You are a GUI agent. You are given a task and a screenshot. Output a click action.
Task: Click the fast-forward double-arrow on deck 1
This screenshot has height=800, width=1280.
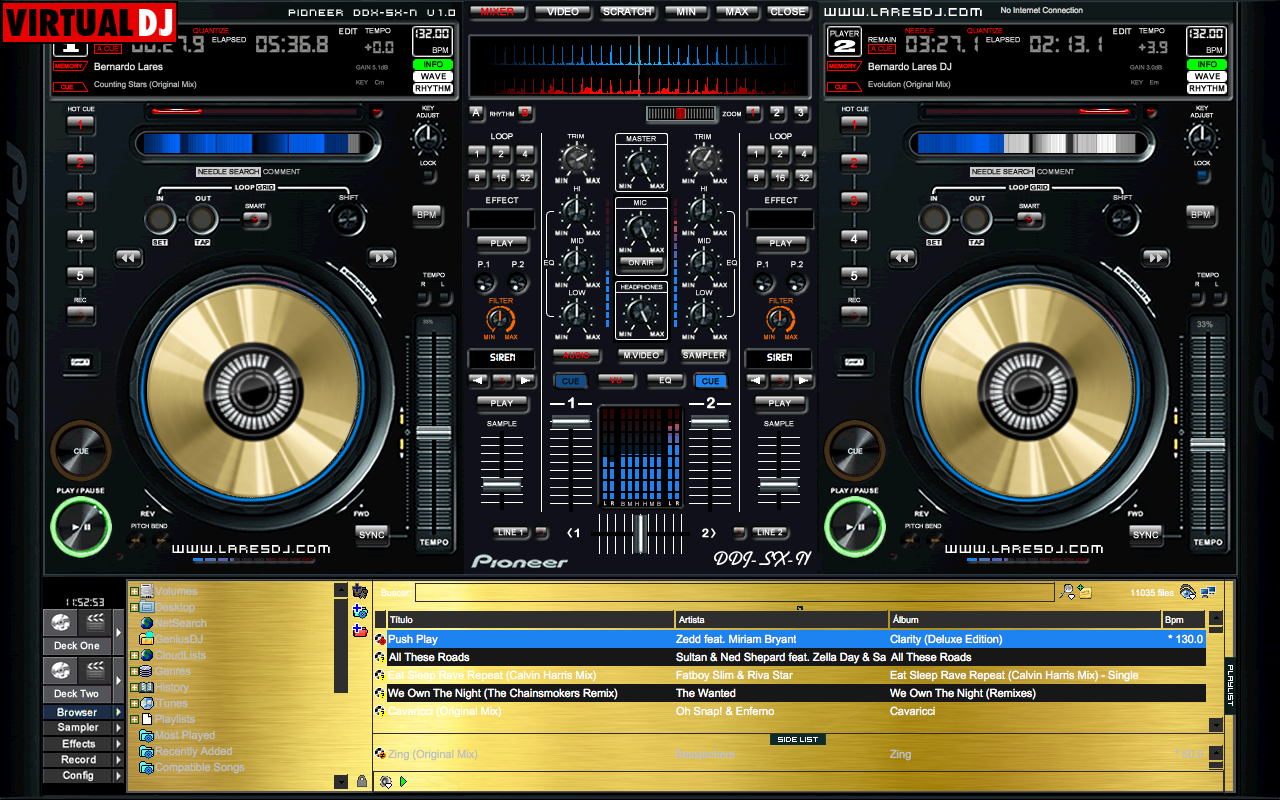coord(381,258)
